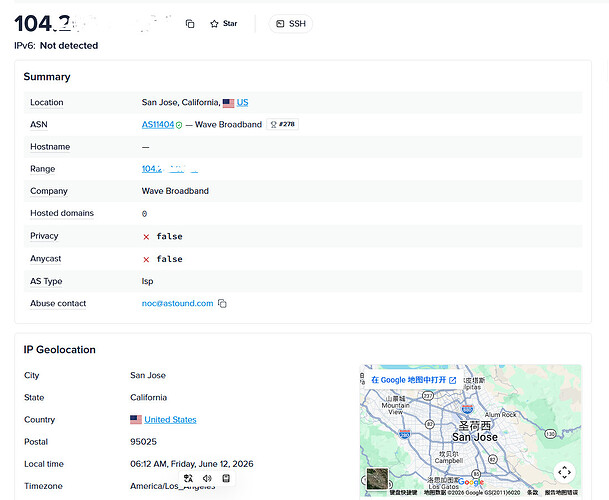Click the red X icon in Anycast row
The width and height of the screenshot is (609, 500).
(146, 260)
